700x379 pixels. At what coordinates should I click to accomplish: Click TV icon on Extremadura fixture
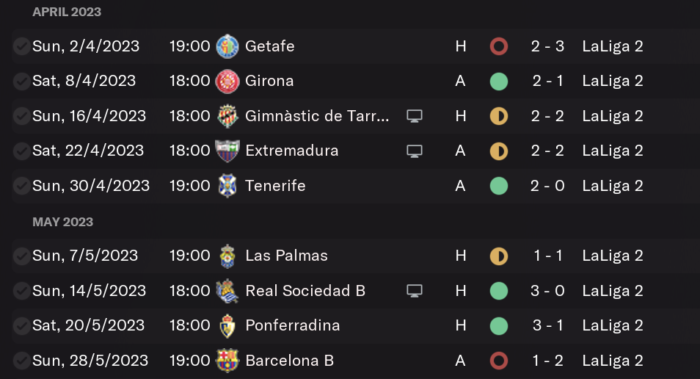(414, 151)
